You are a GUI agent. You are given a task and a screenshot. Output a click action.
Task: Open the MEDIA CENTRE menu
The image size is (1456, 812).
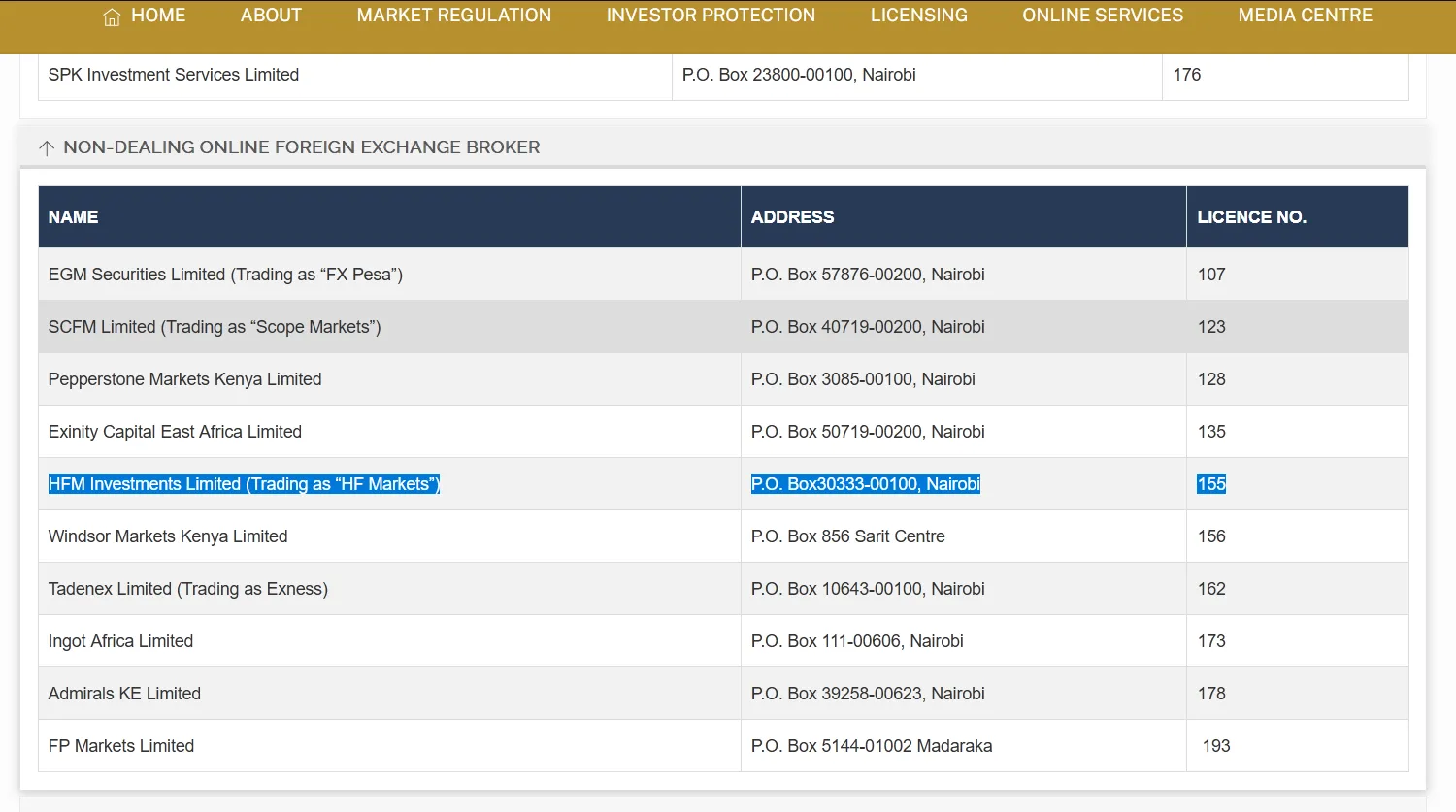pyautogui.click(x=1306, y=16)
